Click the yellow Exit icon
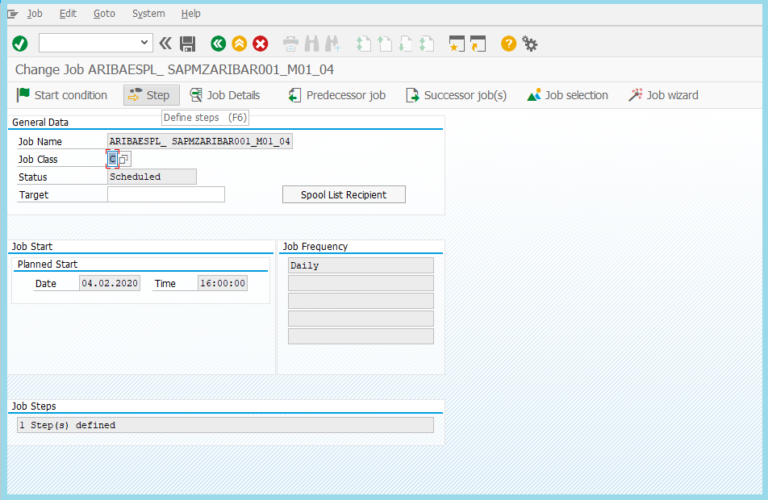 [240, 44]
